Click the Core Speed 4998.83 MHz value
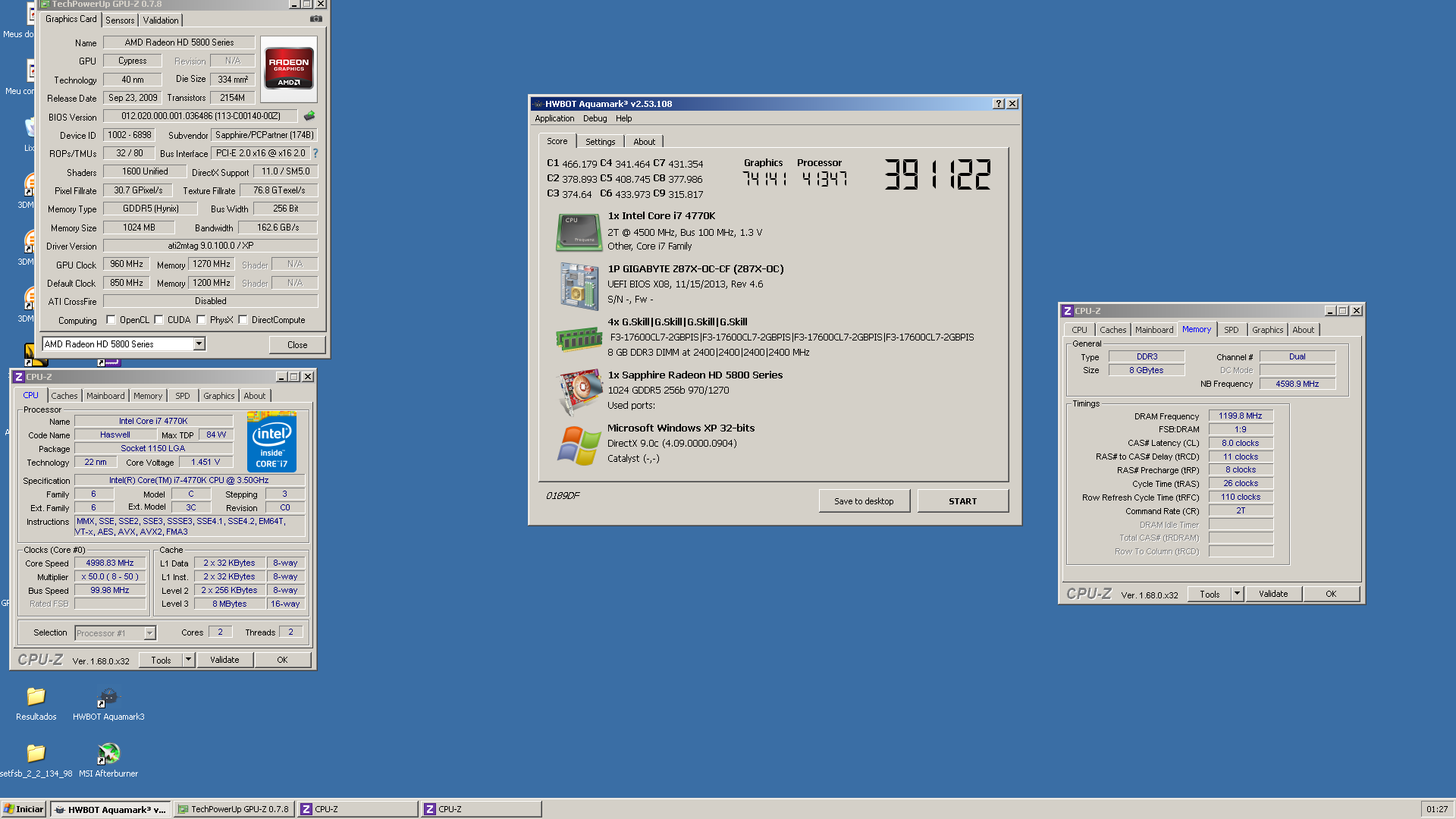This screenshot has height=819, width=1456. [x=110, y=563]
